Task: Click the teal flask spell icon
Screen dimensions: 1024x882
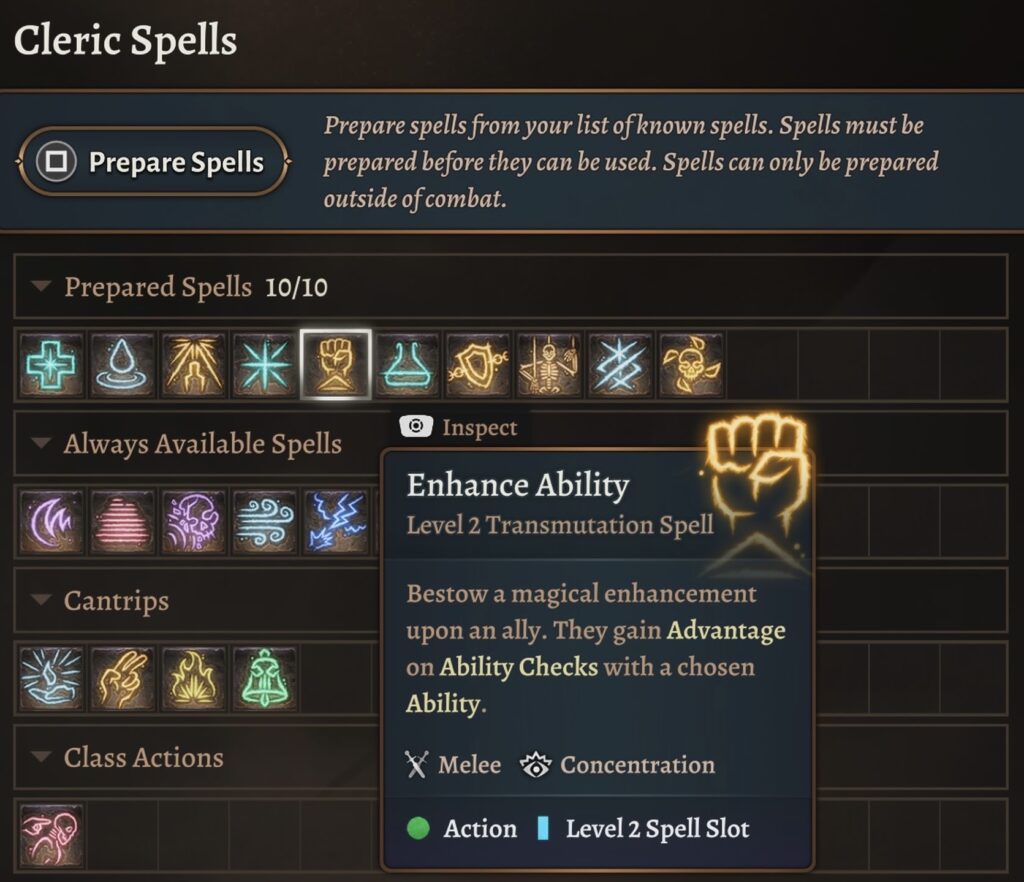Action: click(407, 365)
